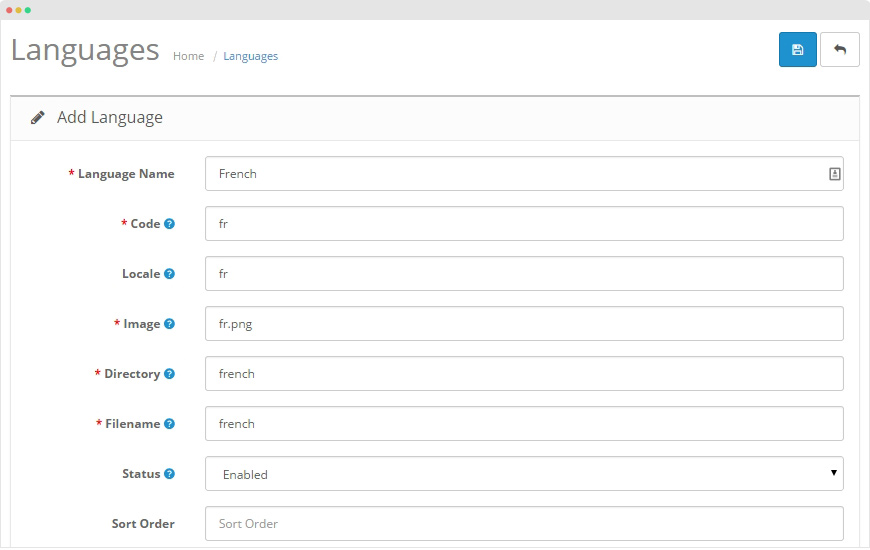Click the pencil icon beside Add Language
870x550 pixels.
point(38,118)
